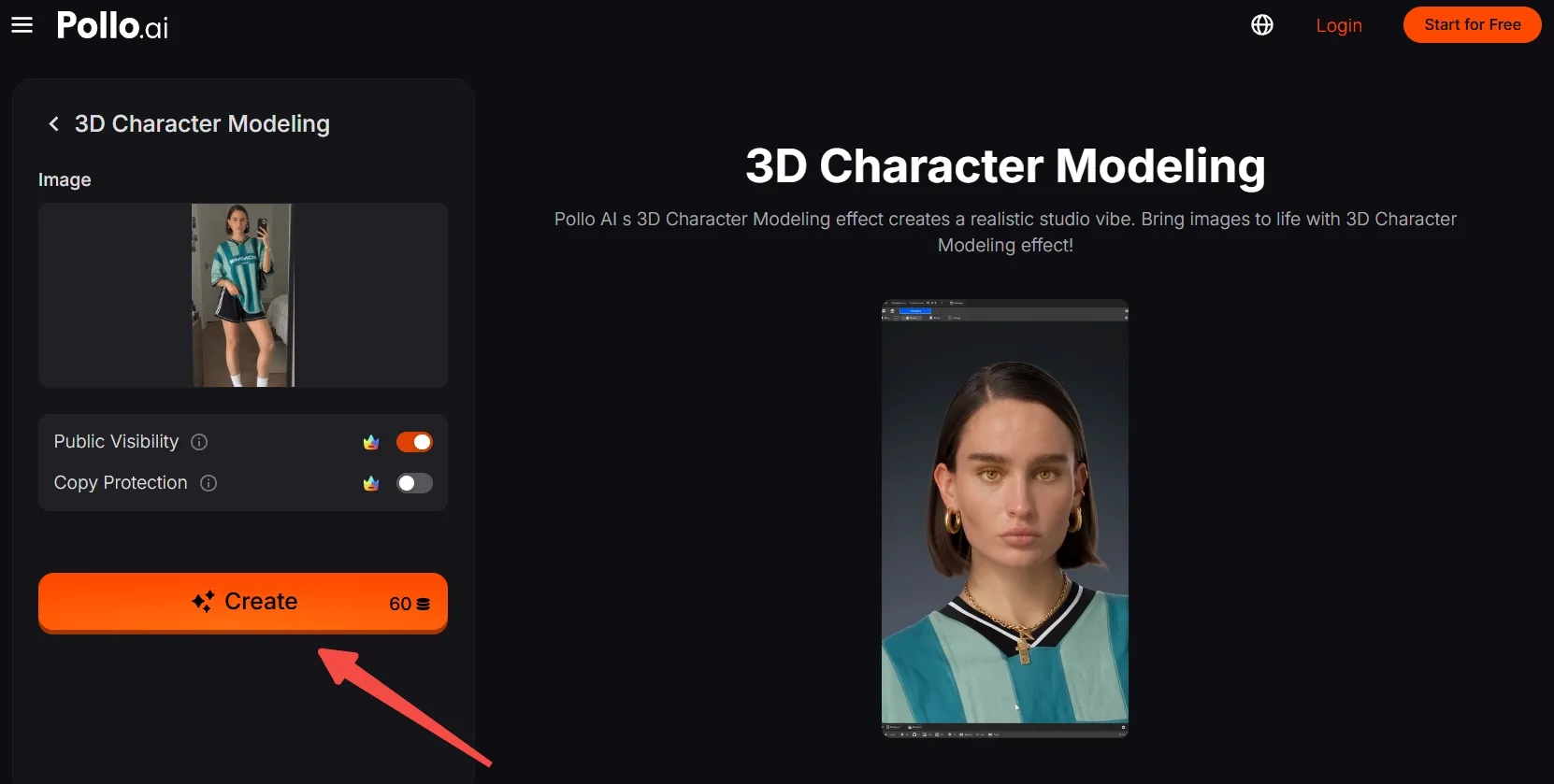Click the Login link
The image size is (1554, 784).
point(1339,25)
